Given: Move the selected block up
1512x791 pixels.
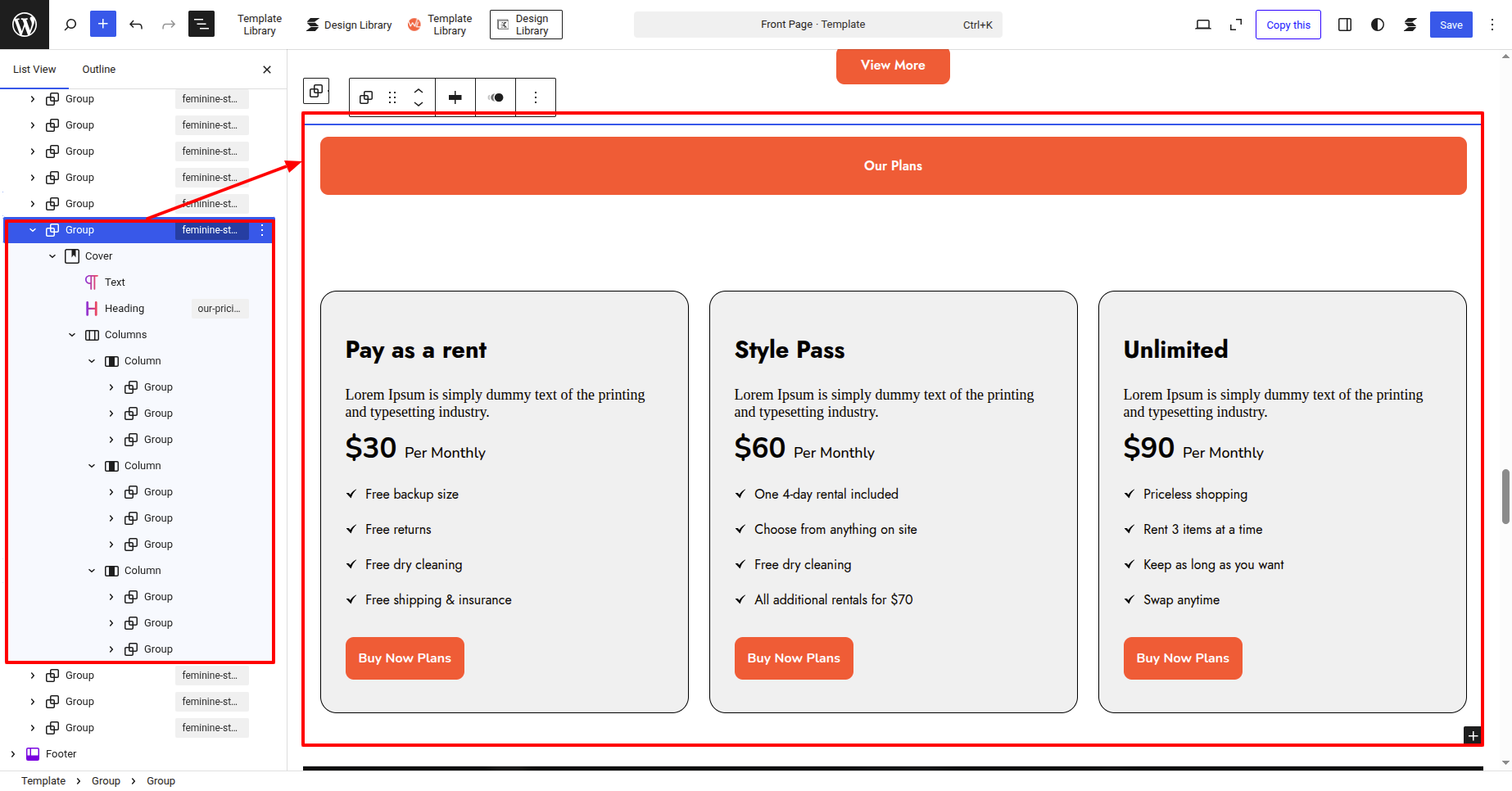Looking at the screenshot, I should point(419,91).
